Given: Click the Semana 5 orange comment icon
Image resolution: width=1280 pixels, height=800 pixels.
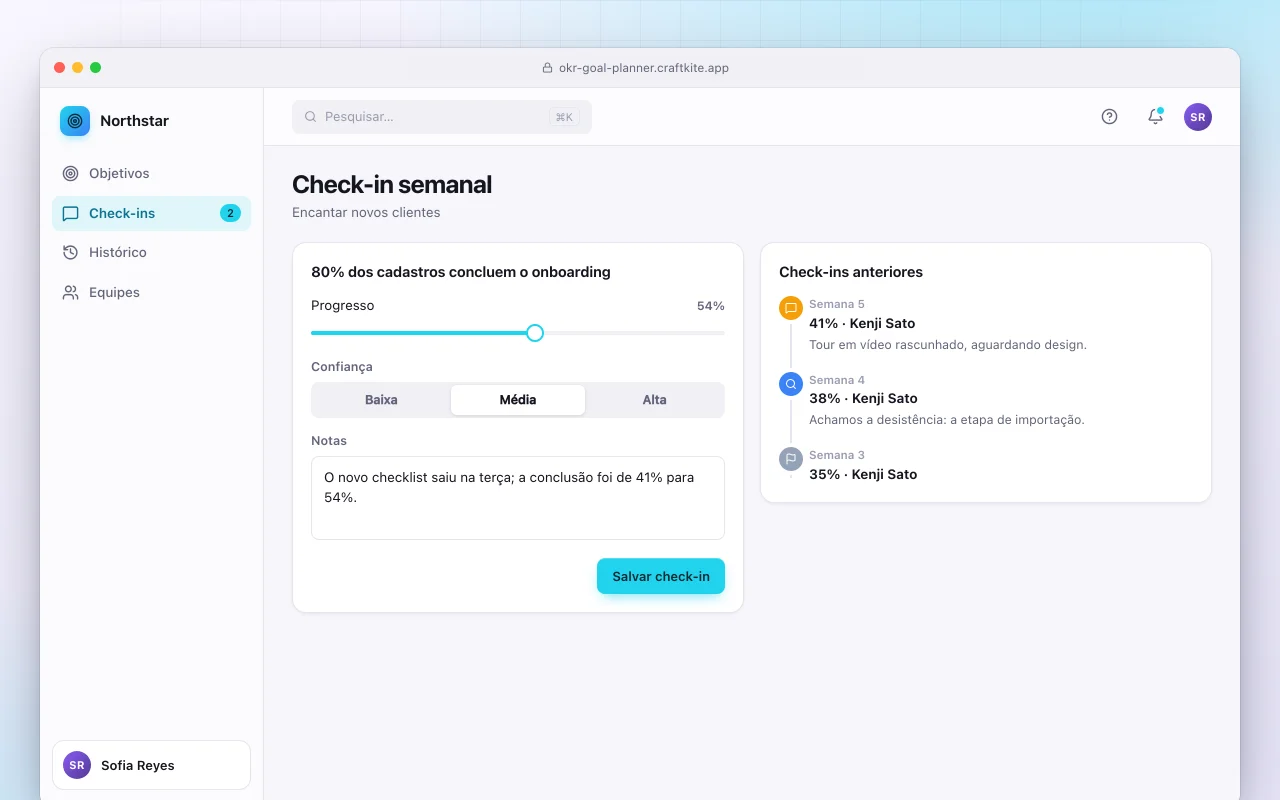Looking at the screenshot, I should point(791,308).
